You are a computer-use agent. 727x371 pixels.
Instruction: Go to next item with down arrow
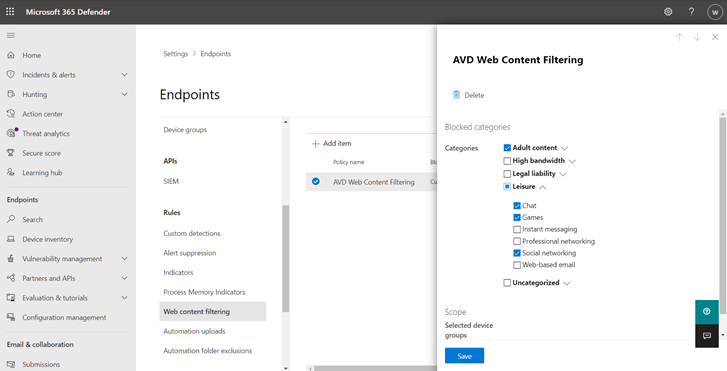click(697, 38)
